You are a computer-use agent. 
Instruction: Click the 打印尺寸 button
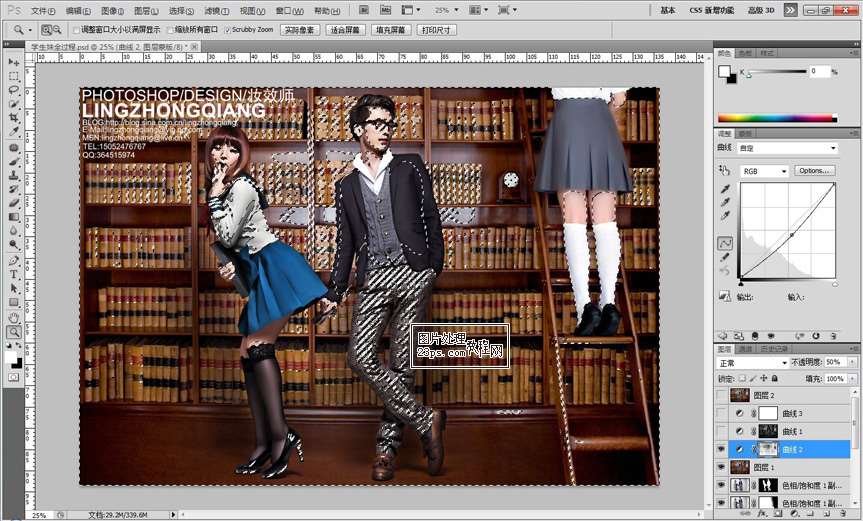click(436, 30)
